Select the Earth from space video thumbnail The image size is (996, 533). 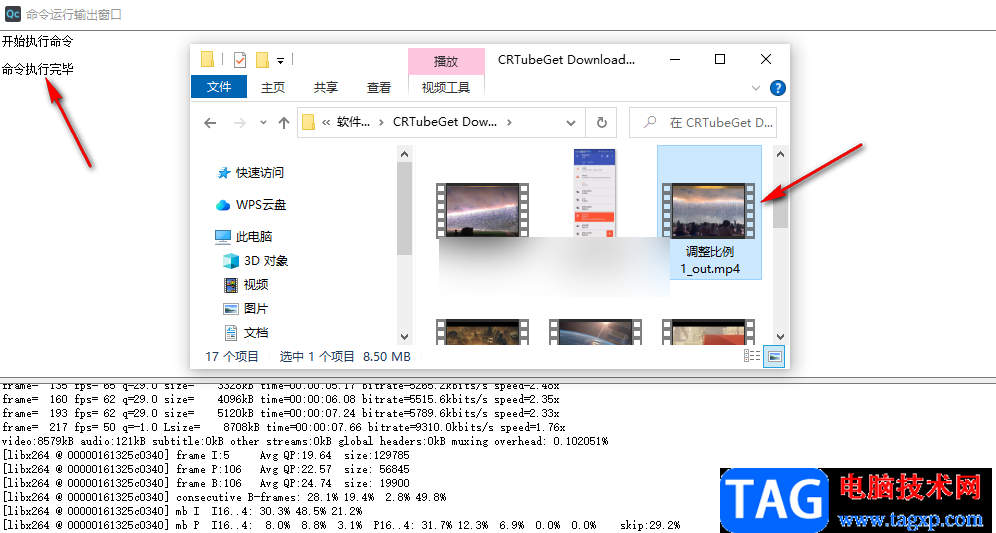(595, 331)
